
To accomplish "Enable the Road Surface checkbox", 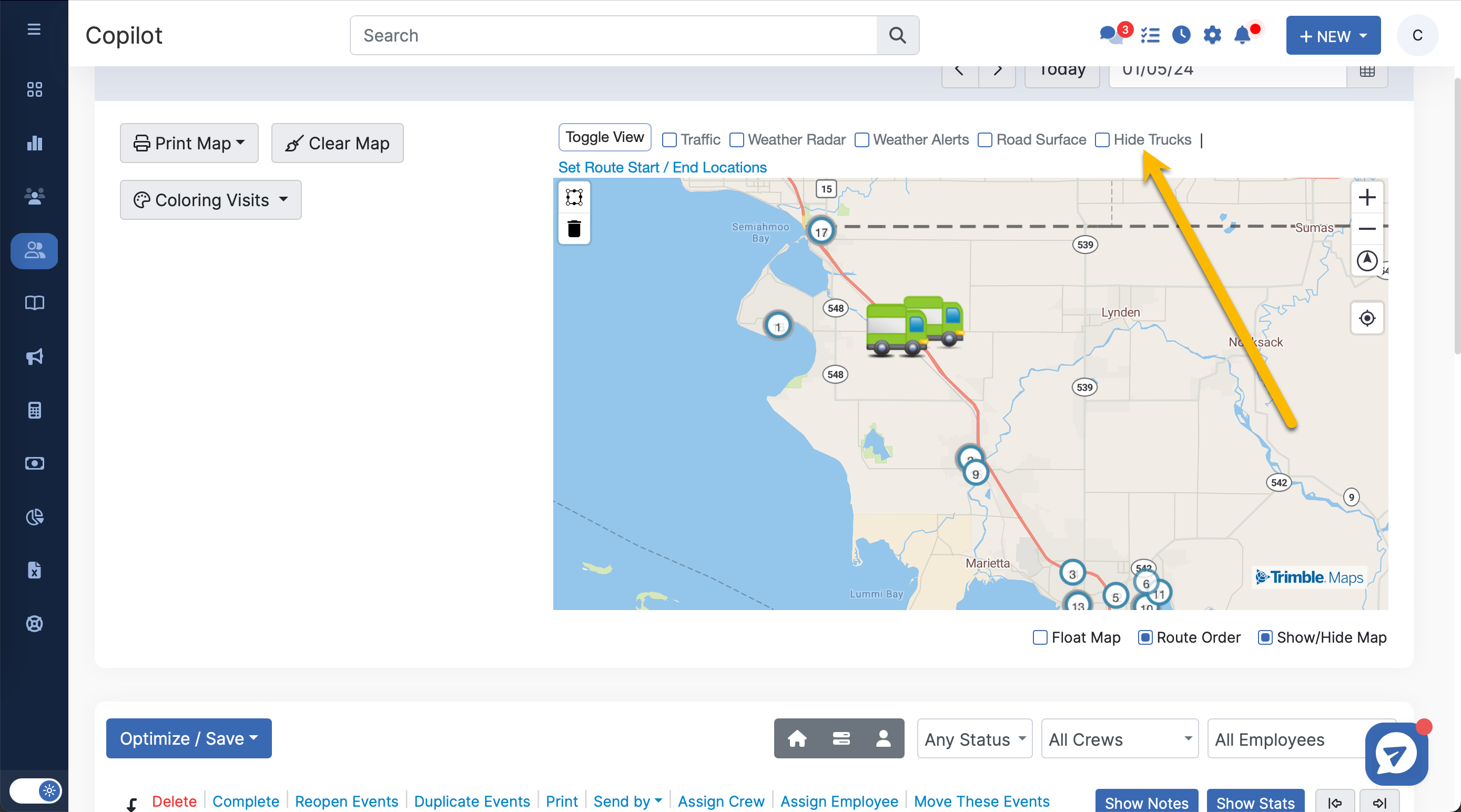I will coord(985,139).
